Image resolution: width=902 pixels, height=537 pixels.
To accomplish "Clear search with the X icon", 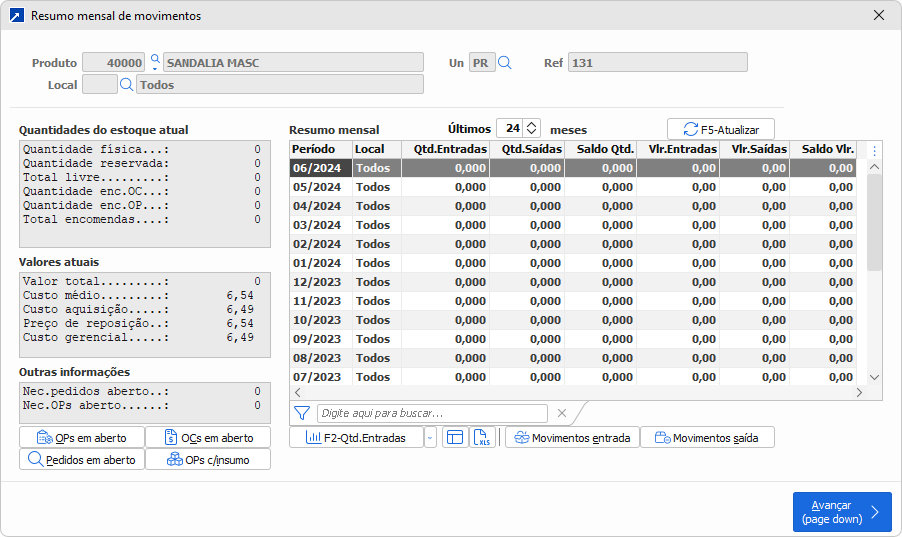I will point(562,413).
